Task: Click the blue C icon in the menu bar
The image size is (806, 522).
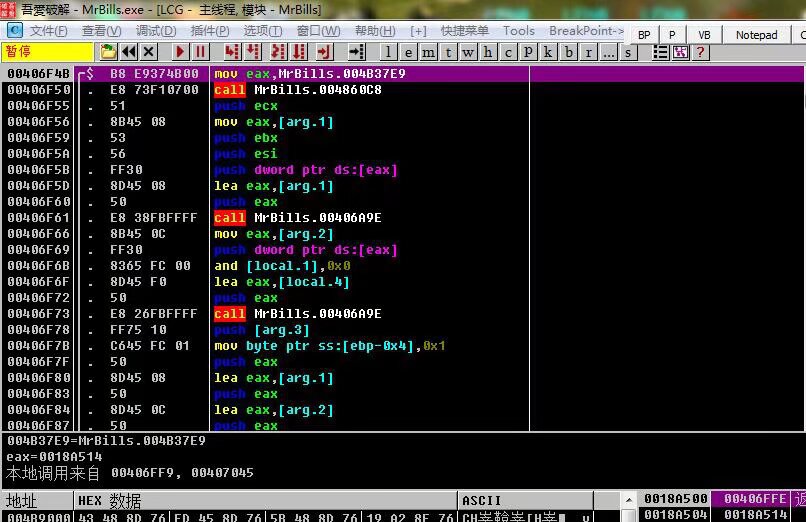Action: click(14, 30)
